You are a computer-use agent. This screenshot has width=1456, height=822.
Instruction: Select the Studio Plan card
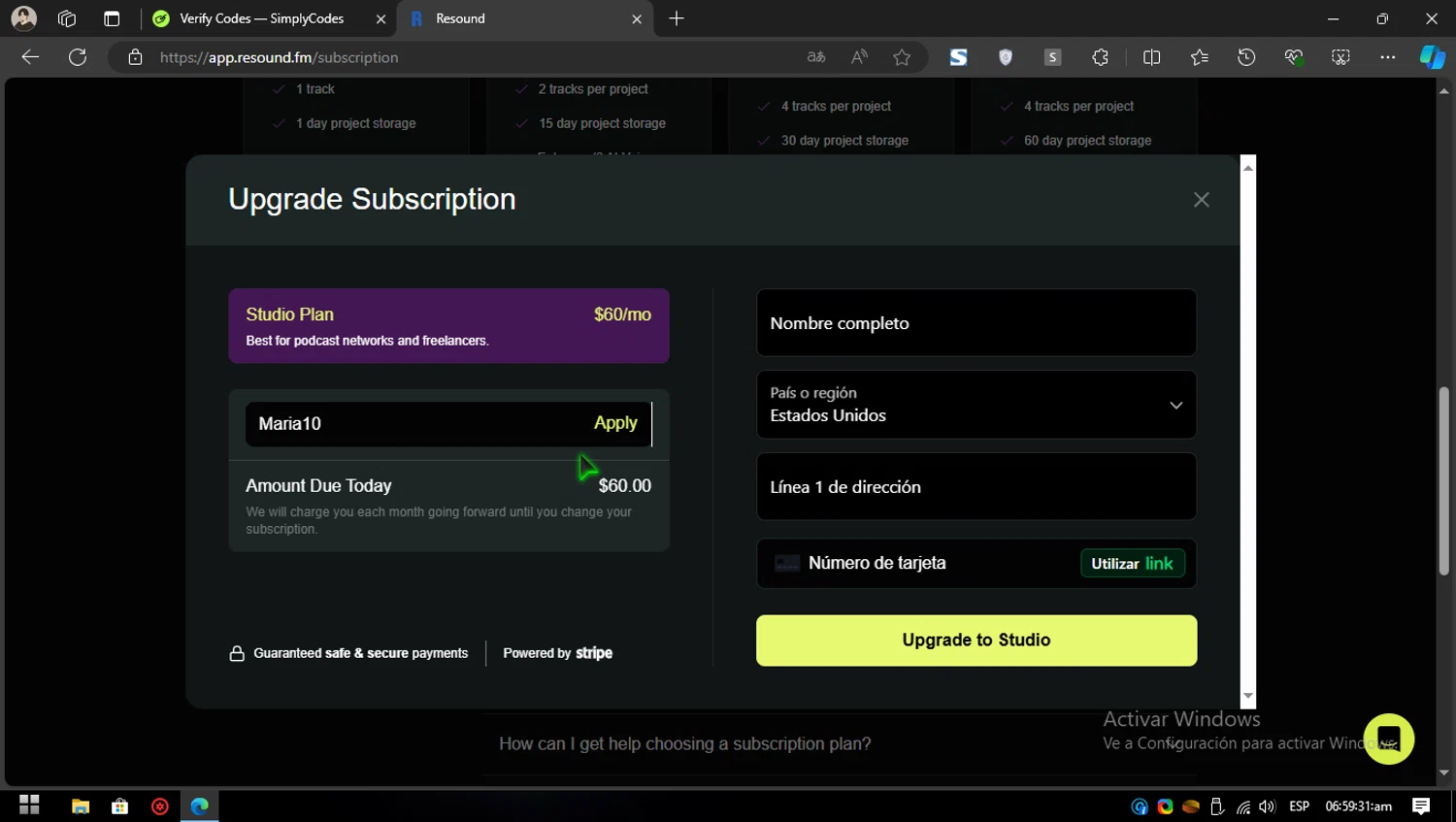(448, 326)
